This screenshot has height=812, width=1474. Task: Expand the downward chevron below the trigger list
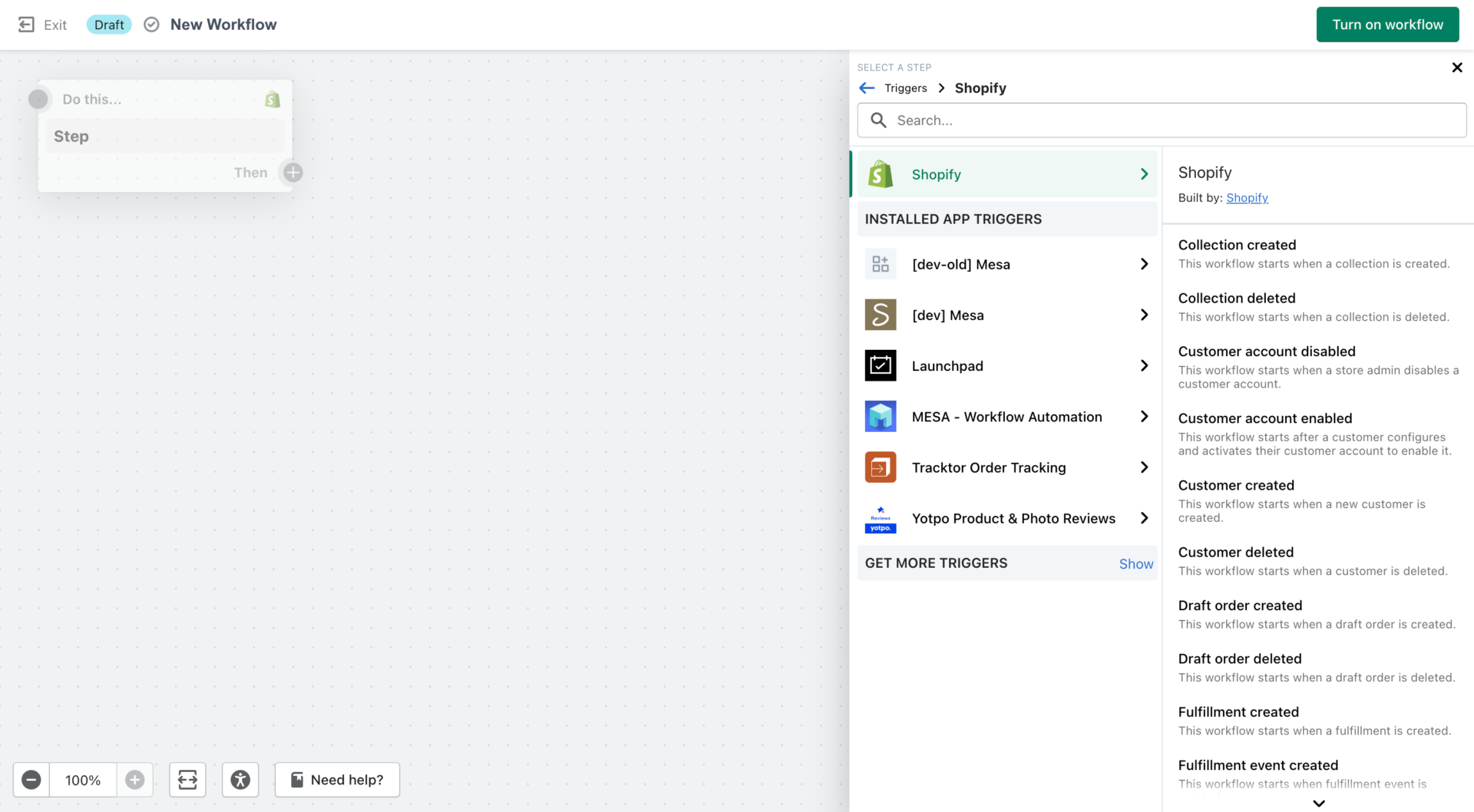[1318, 803]
